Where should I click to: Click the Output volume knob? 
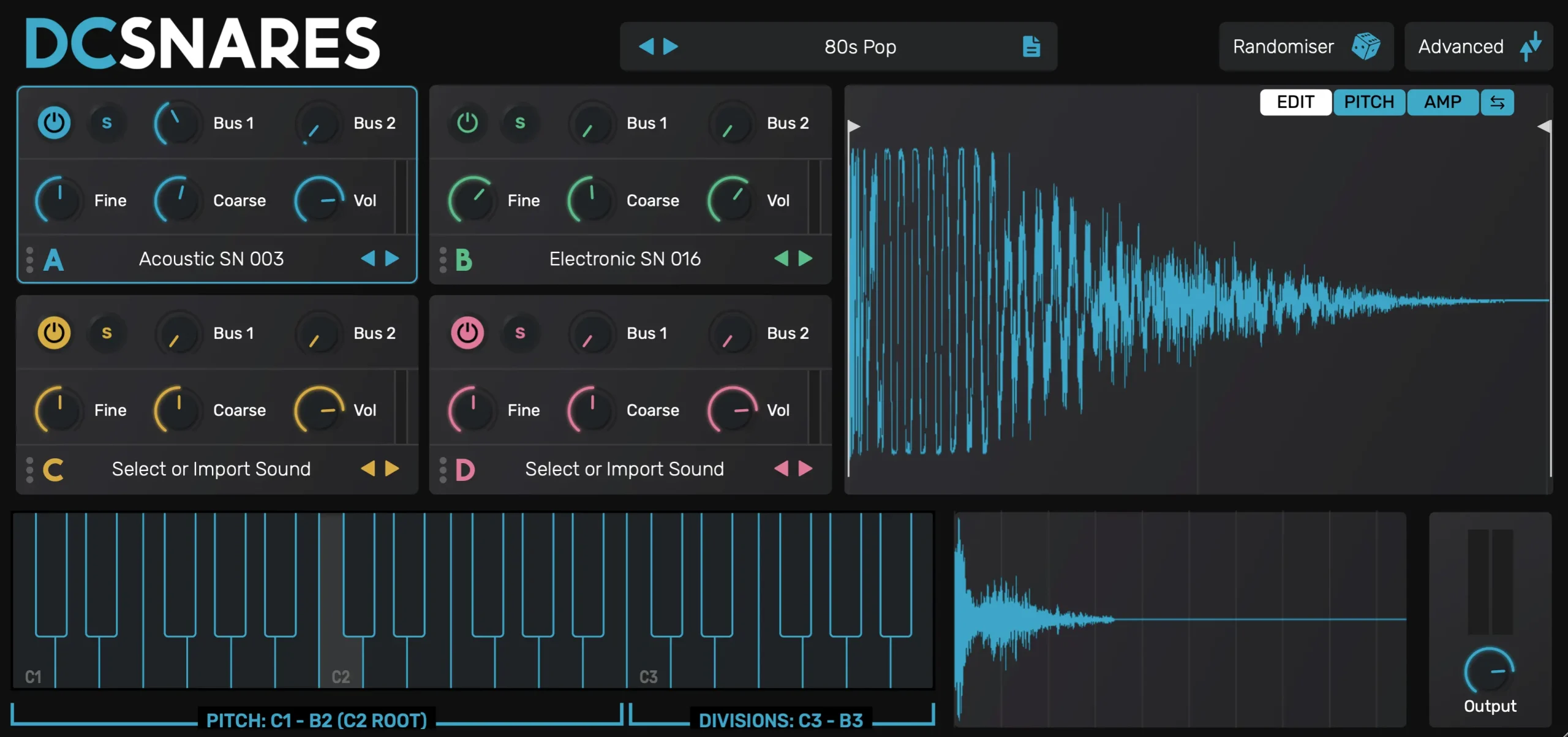pos(1489,671)
